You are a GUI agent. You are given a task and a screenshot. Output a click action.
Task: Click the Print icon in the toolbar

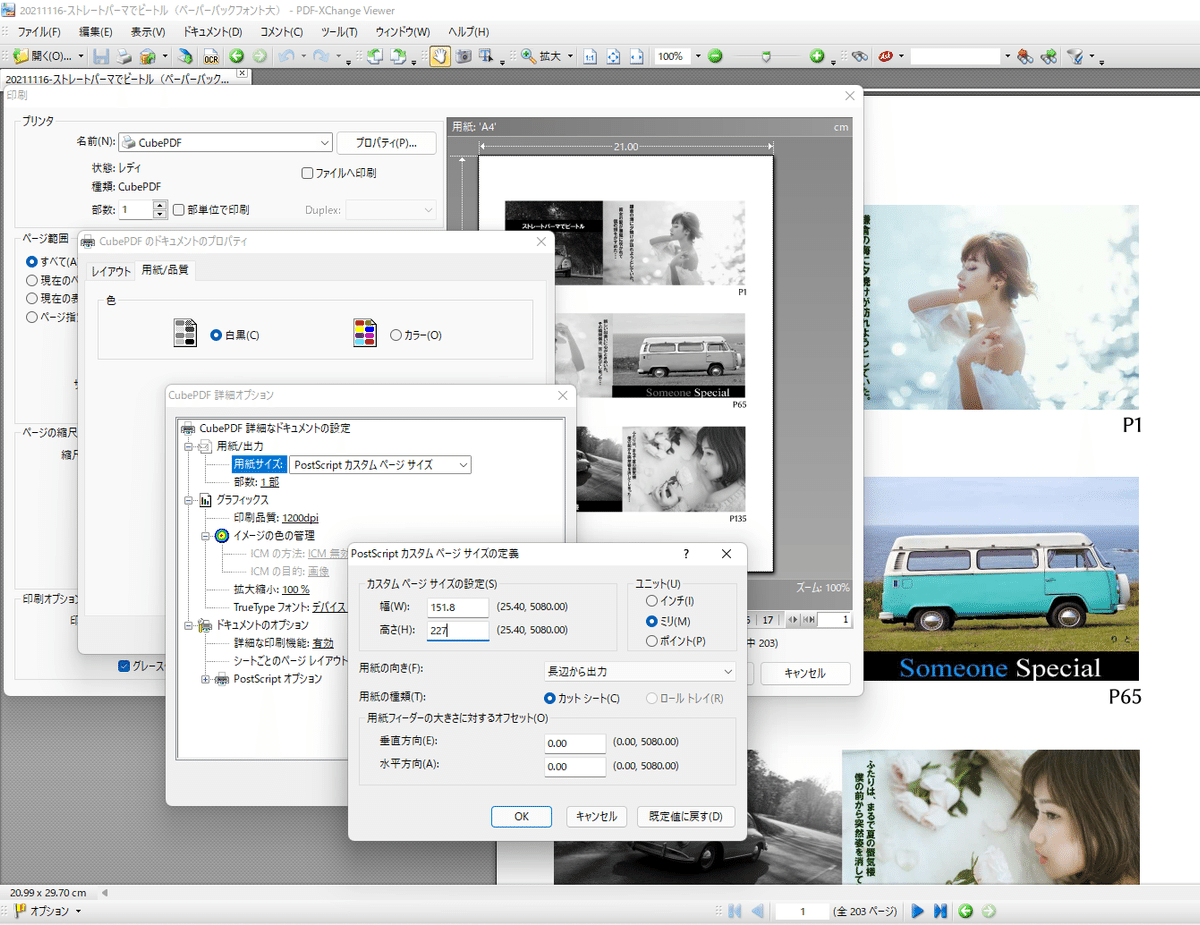click(x=124, y=56)
